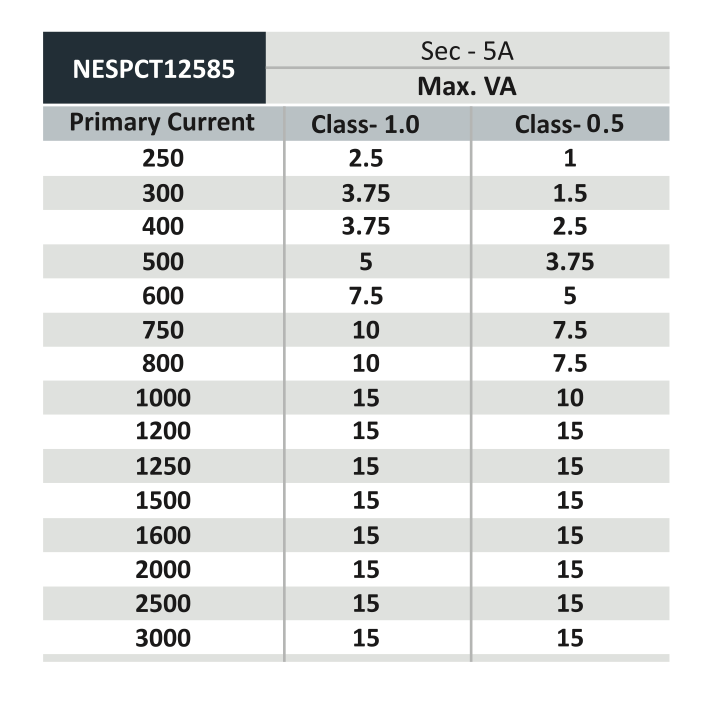Select the Primary Current column header
The height and width of the screenshot is (702, 708).
162,124
